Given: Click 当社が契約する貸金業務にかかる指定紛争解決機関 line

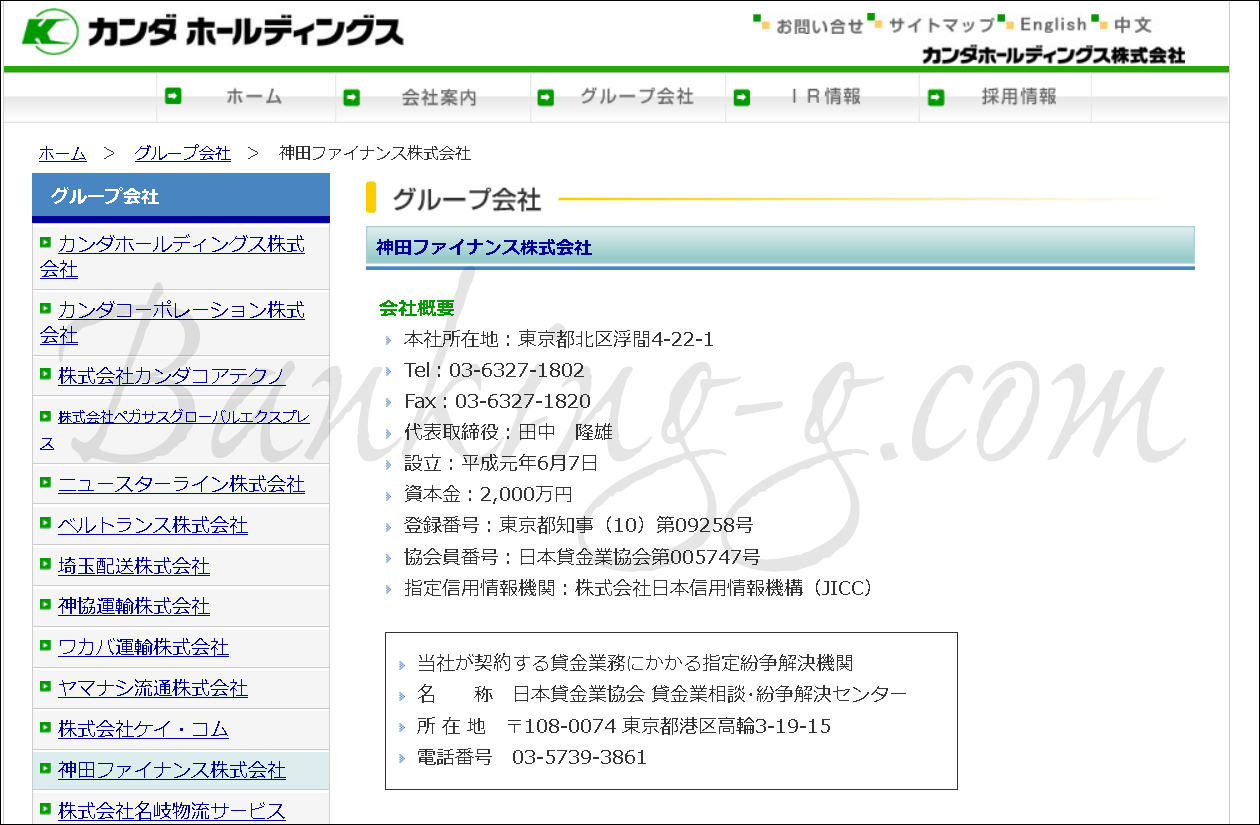Looking at the screenshot, I should tap(634, 663).
